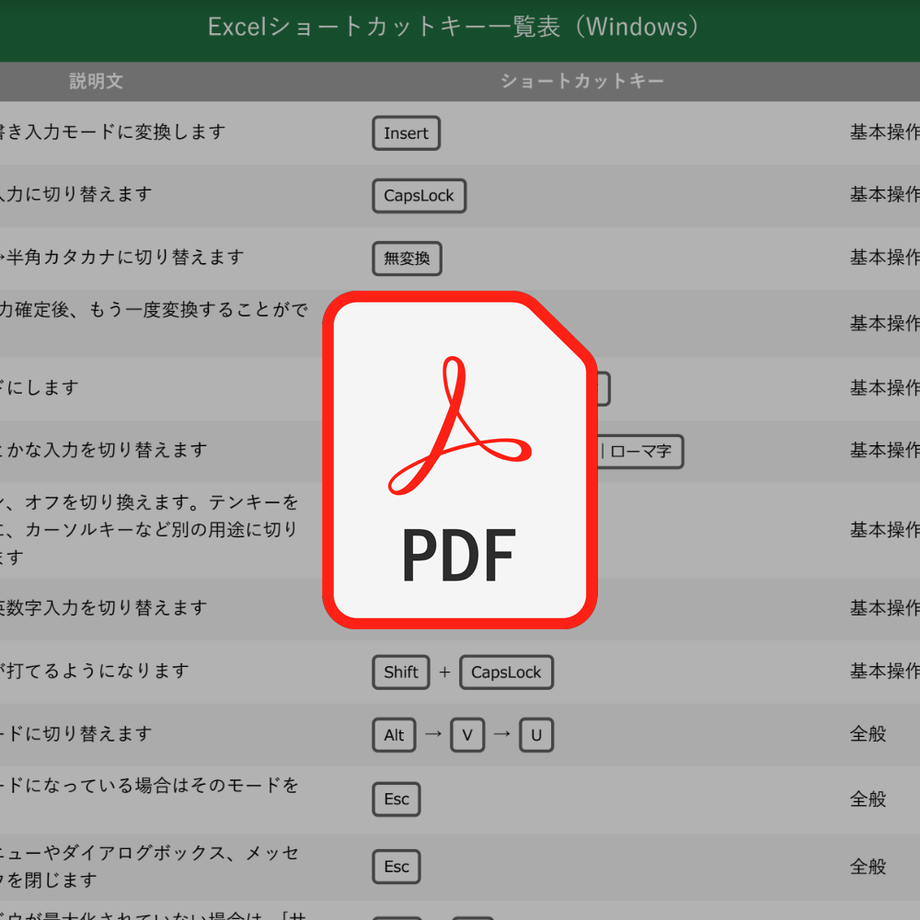Select the 'ショートカットキー' column header
This screenshot has width=920, height=920.
pyautogui.click(x=582, y=81)
